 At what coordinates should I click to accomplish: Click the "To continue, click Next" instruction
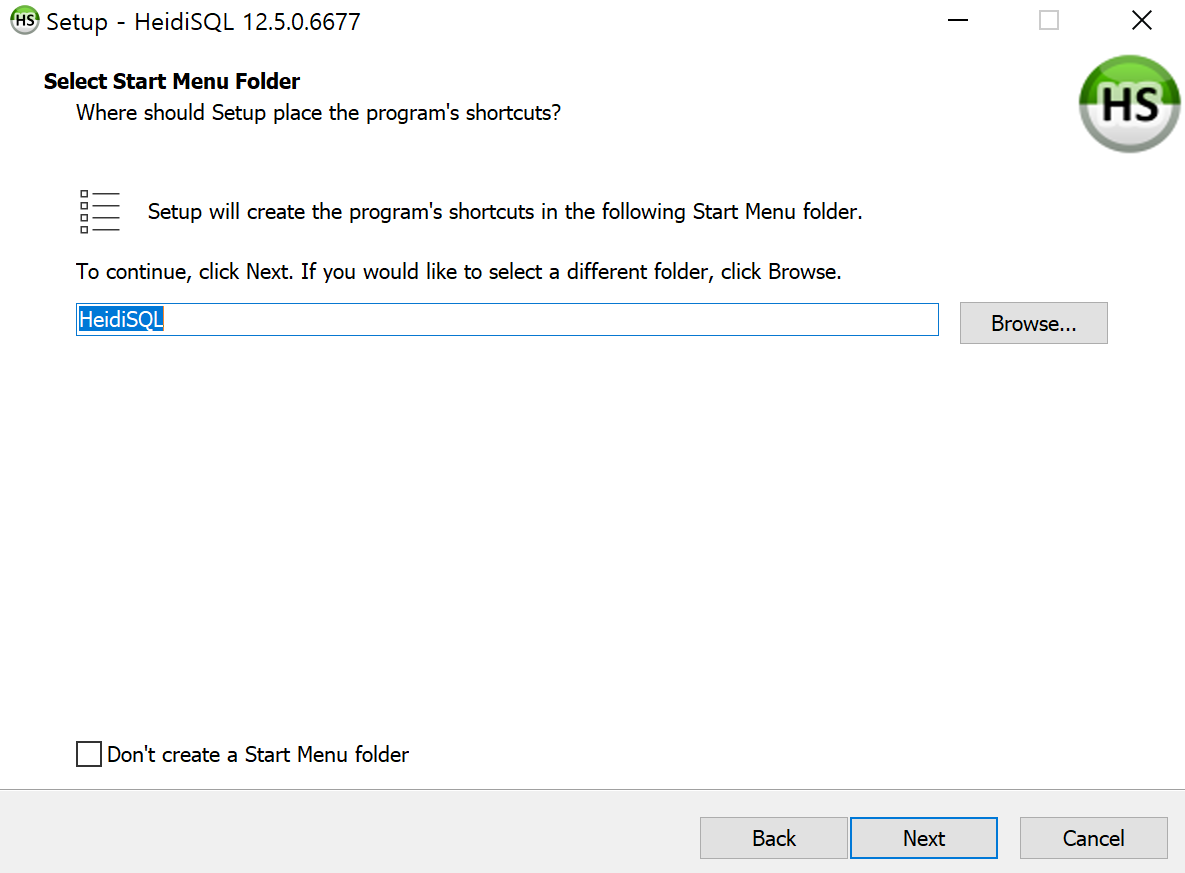pos(458,272)
